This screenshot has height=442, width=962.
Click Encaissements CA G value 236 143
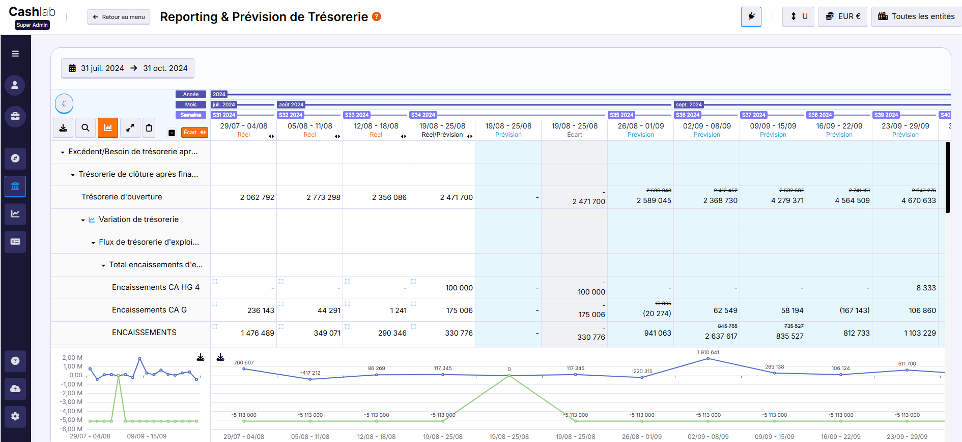coord(261,311)
